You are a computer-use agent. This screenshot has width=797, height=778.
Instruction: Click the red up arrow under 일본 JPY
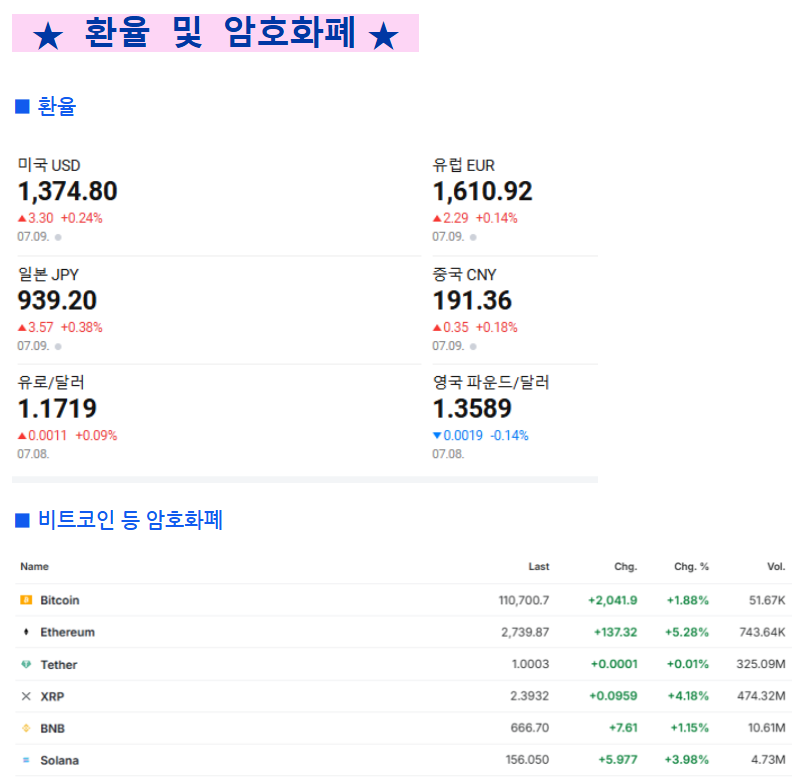pyautogui.click(x=22, y=328)
